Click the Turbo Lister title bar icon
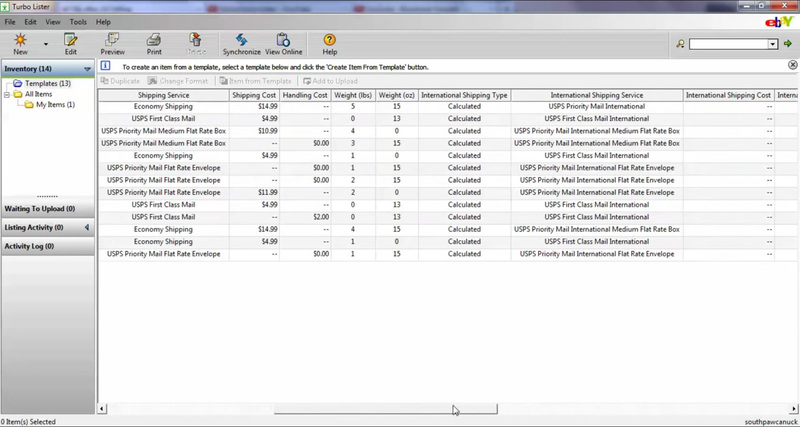The image size is (800, 427). 5,7
